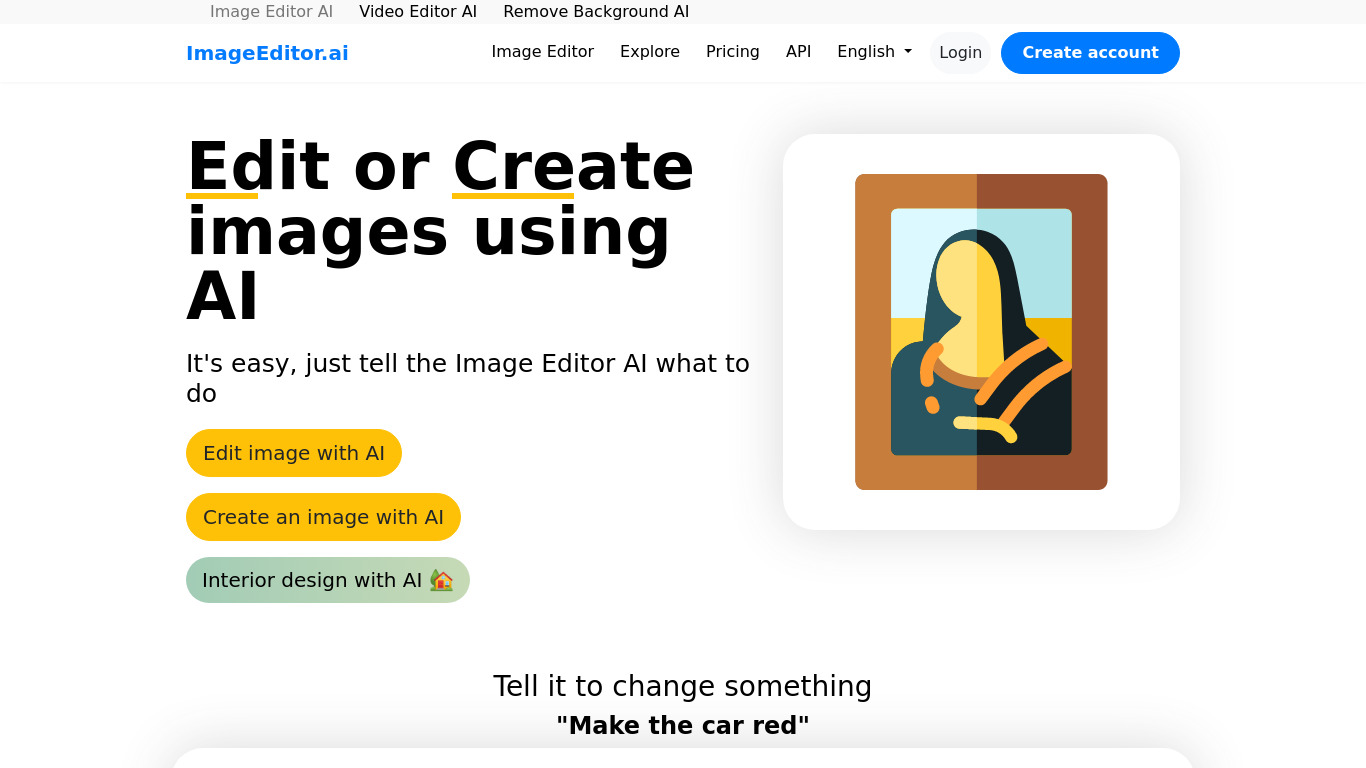1366x768 pixels.
Task: Click the heading "Edit or Create images using AI"
Action: pos(440,231)
